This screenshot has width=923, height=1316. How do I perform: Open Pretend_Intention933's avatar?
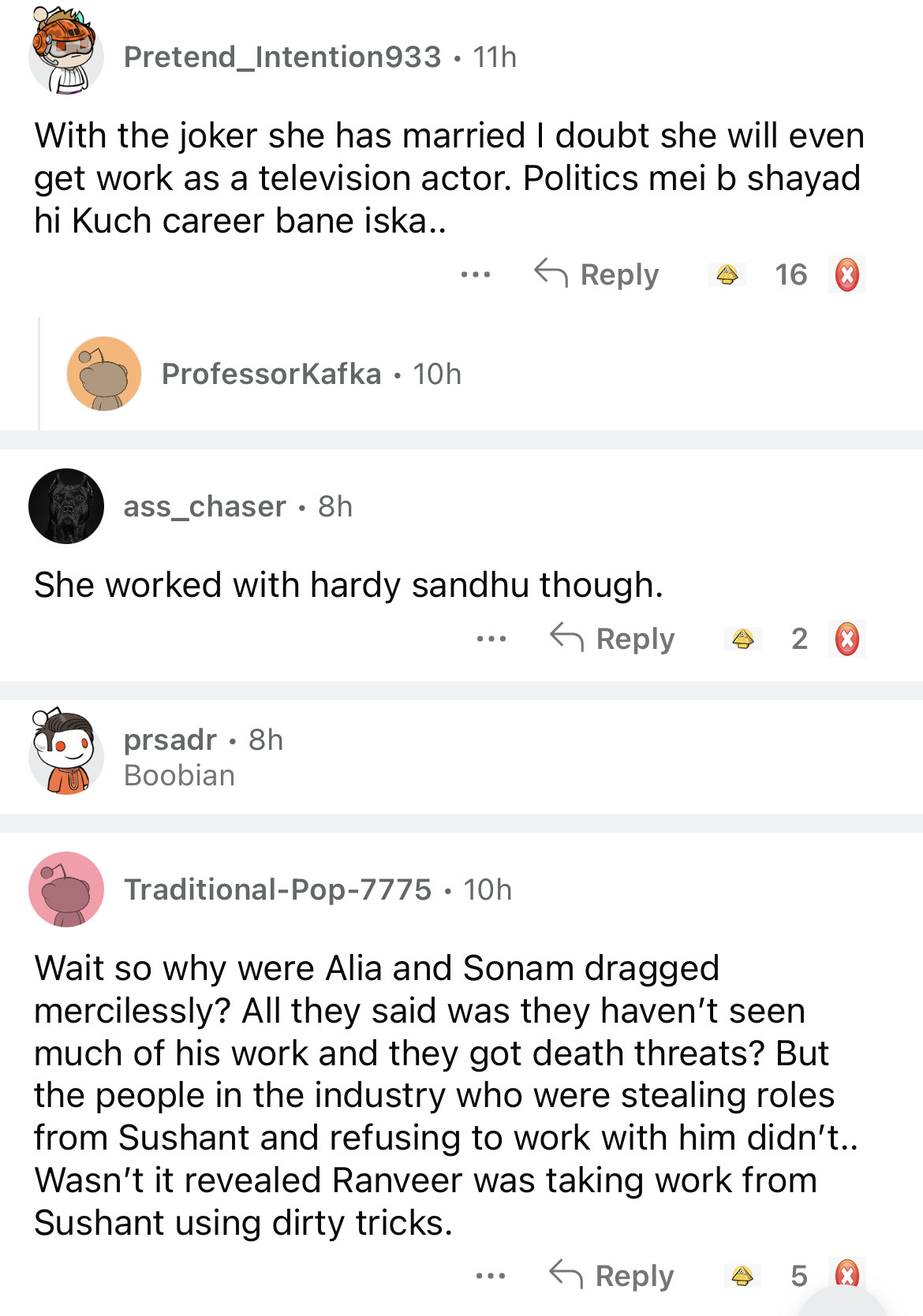[x=65, y=53]
